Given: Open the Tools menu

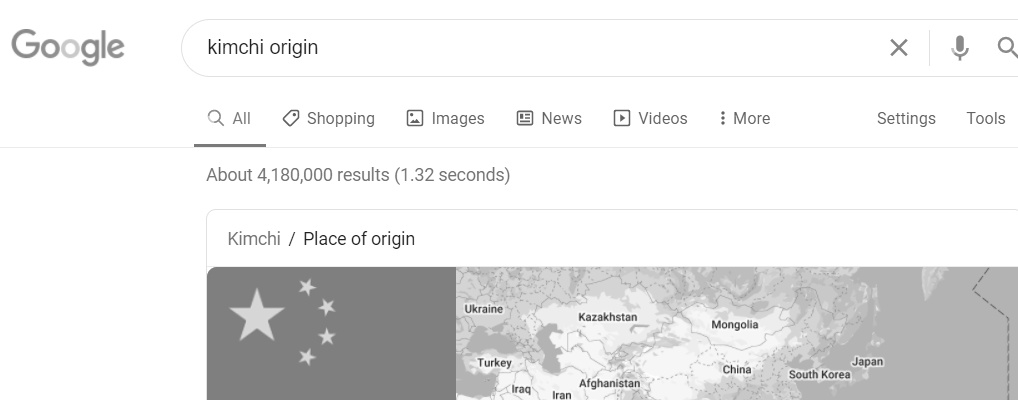Looking at the screenshot, I should tap(985, 118).
